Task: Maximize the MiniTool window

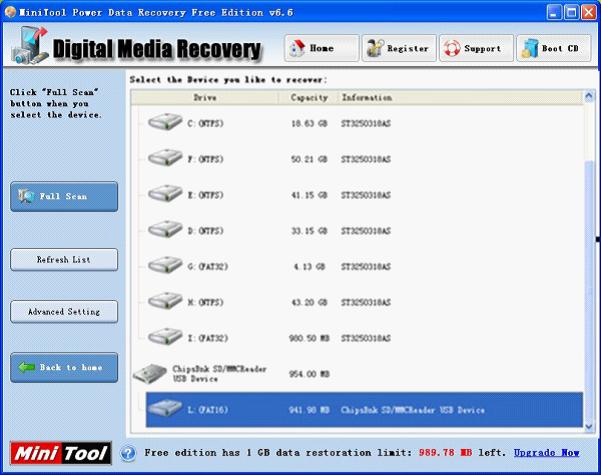Action: coord(571,13)
